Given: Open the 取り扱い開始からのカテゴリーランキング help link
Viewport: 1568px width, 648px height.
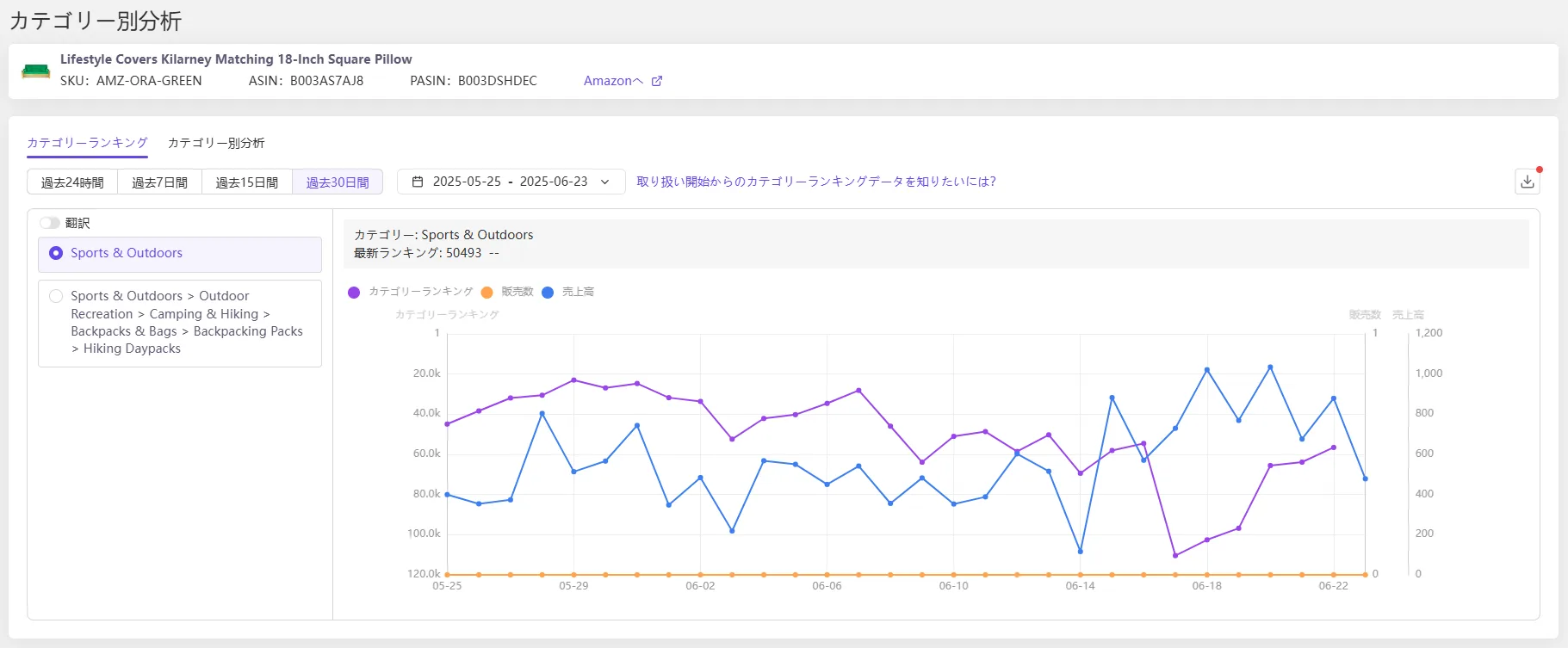Looking at the screenshot, I should click(x=816, y=182).
